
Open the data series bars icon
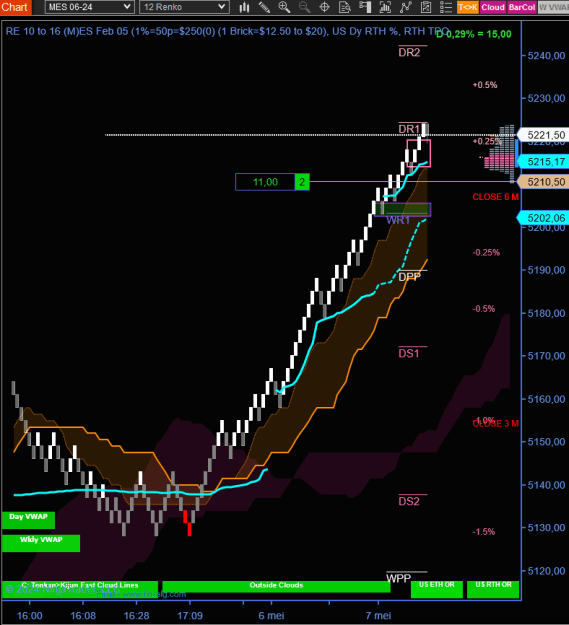coord(385,7)
